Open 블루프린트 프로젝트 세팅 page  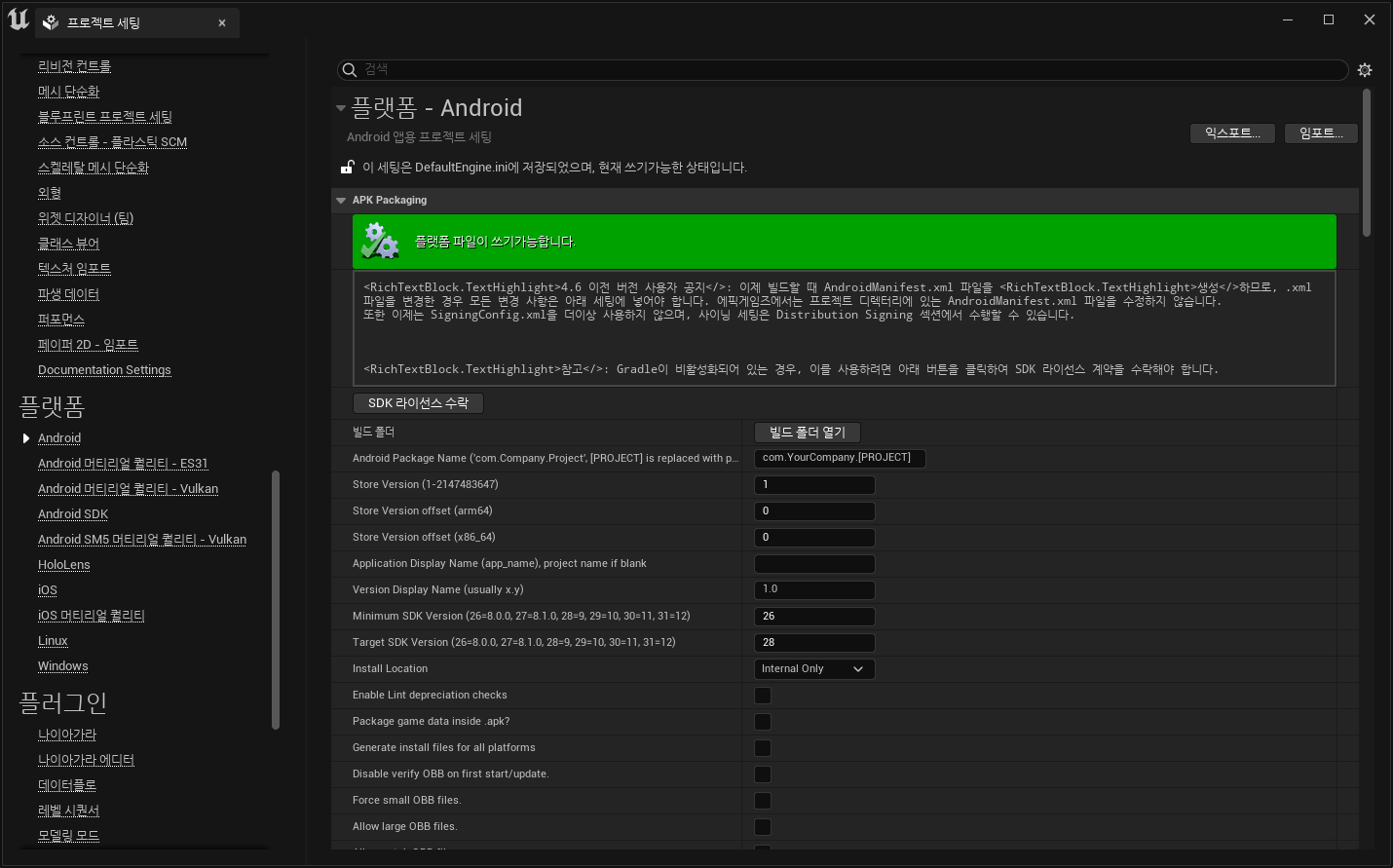(104, 117)
